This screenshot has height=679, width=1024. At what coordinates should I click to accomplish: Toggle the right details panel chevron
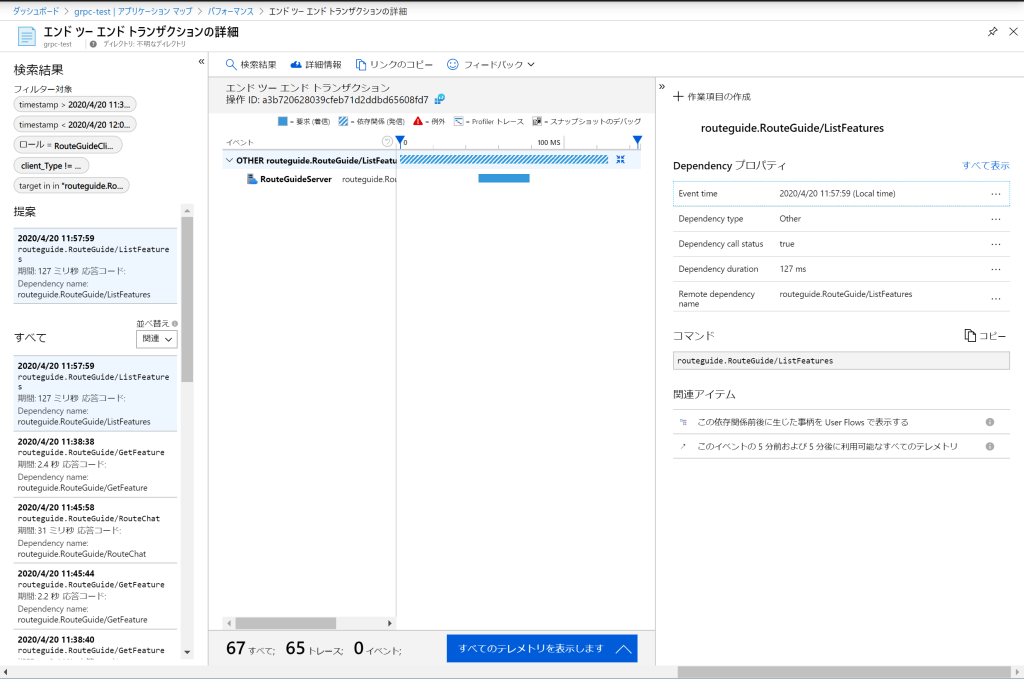662,86
